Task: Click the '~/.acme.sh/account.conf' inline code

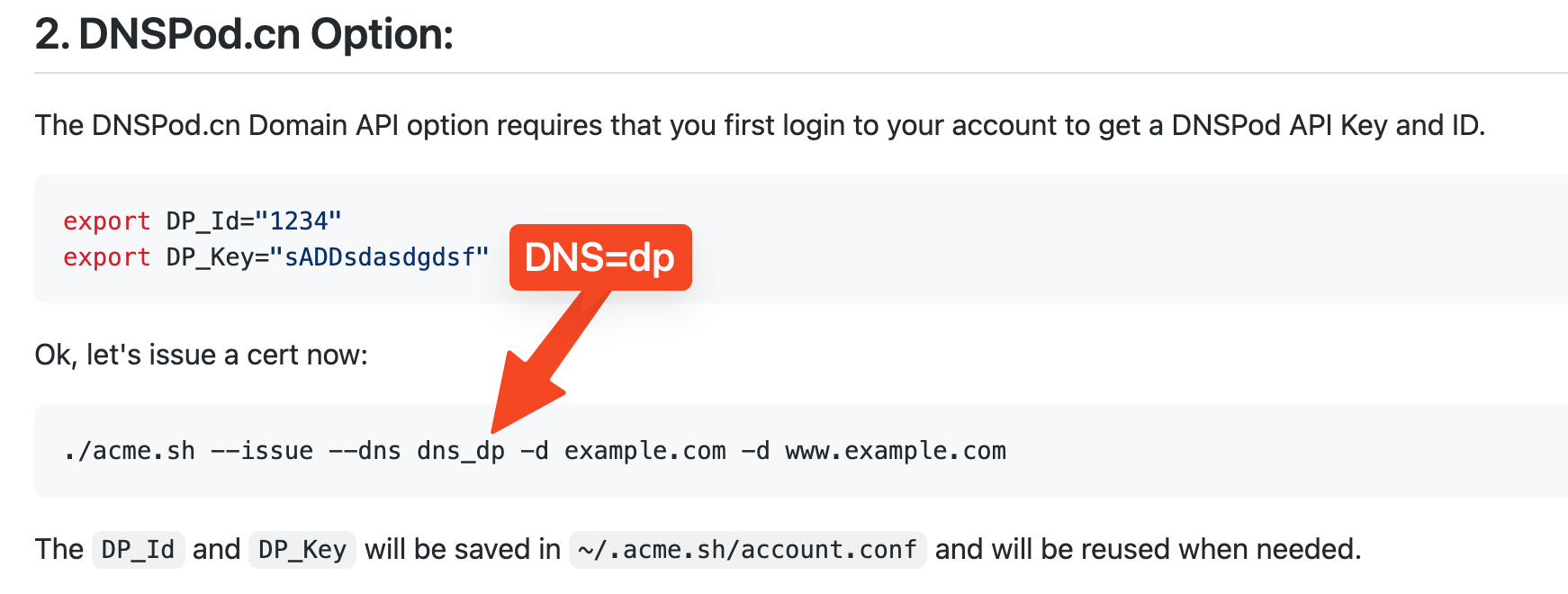Action: [x=747, y=549]
